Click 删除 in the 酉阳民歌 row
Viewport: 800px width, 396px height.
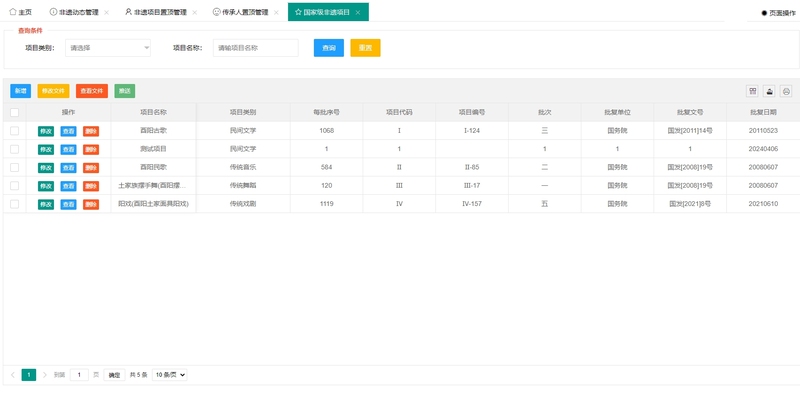tap(91, 168)
